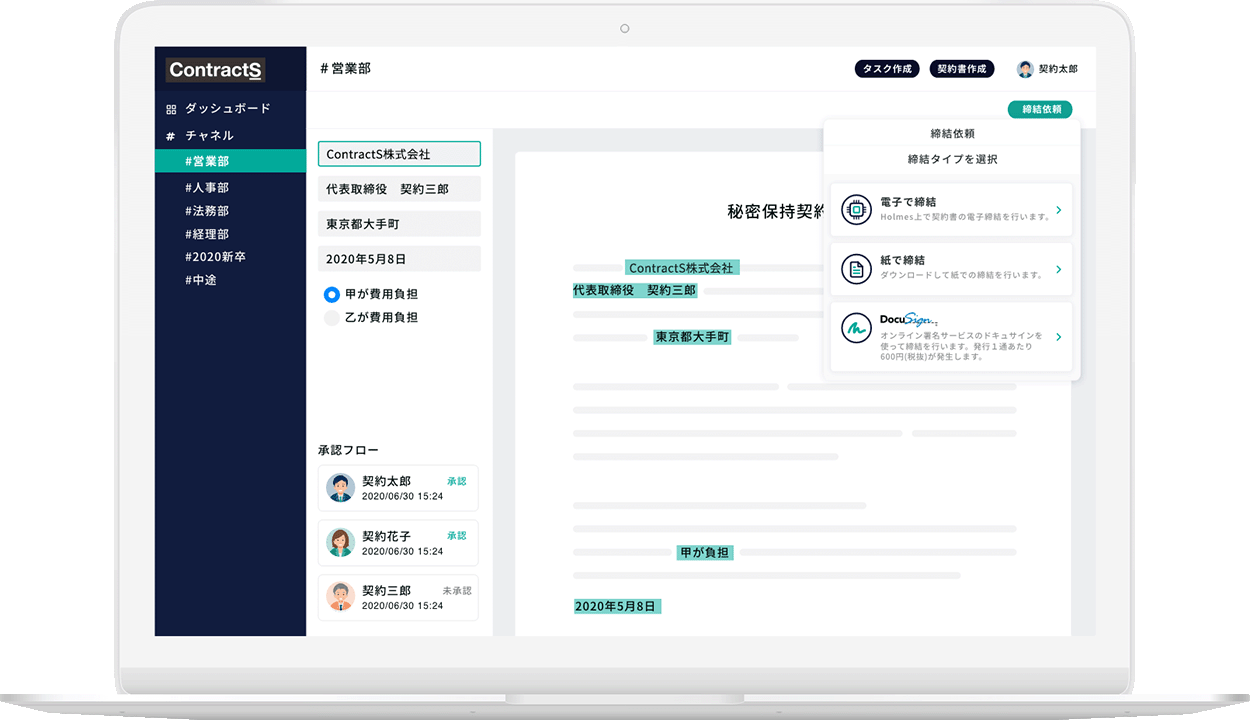This screenshot has height=720, width=1250.
Task: Click 契約花子's avatar in the approval flow
Action: pos(340,543)
